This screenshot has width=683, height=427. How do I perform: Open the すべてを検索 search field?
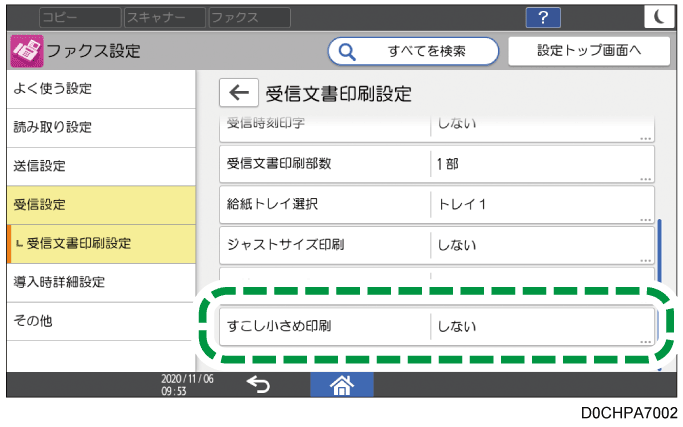point(413,51)
